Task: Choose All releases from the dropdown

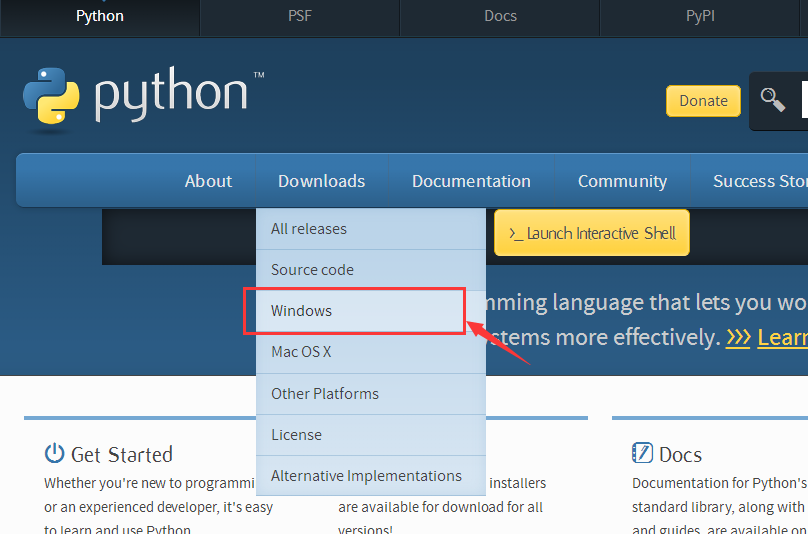Action: pos(309,229)
